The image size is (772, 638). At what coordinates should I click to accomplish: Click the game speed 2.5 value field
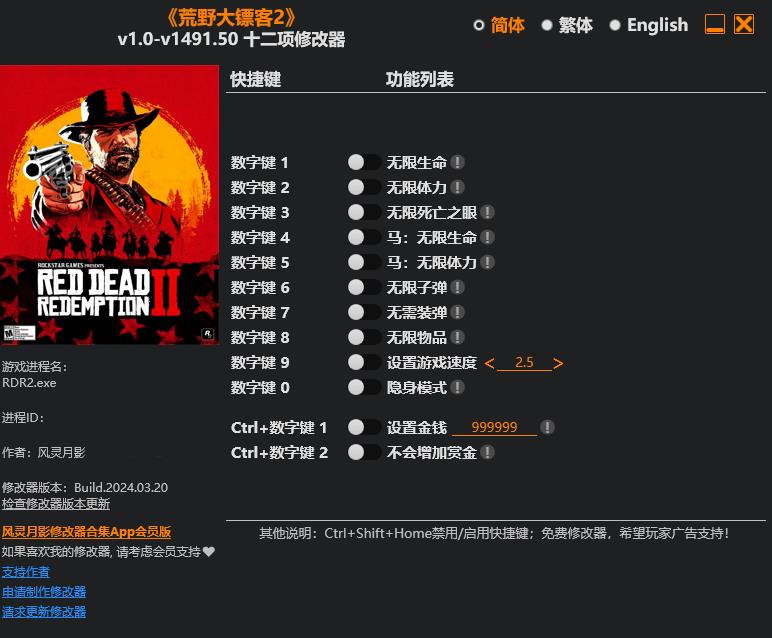[524, 363]
